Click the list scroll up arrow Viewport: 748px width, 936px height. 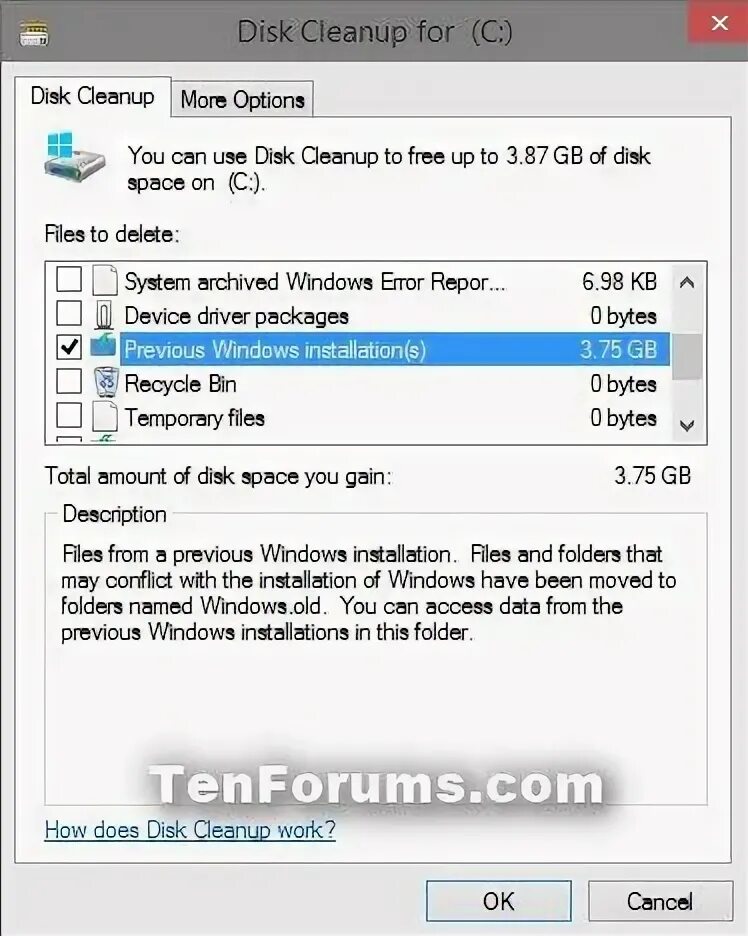click(x=687, y=282)
